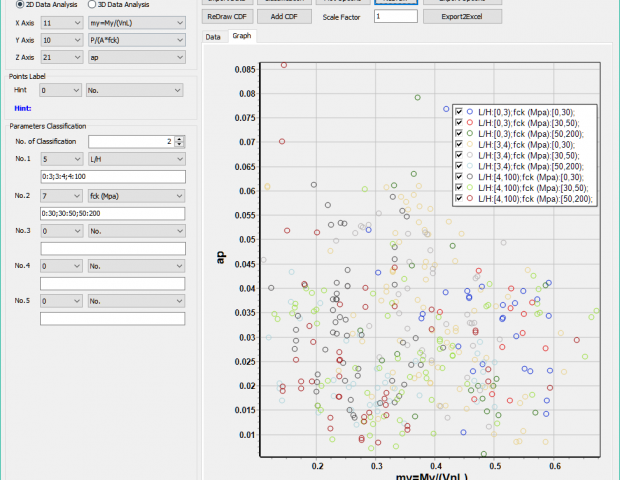Click the ReDraw CDF button
Viewport: 620px width, 480px height.
(227, 17)
